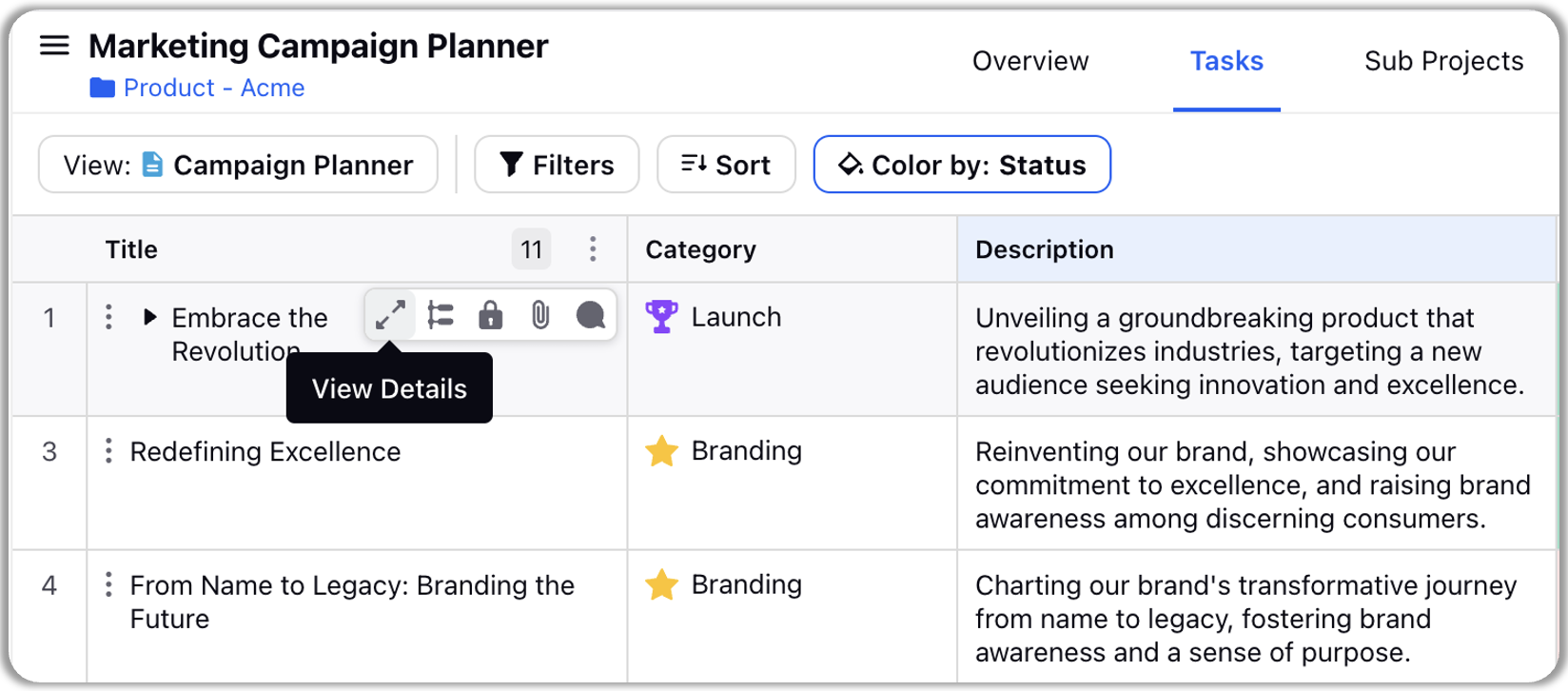Open the row 4 three-dot menu
This screenshot has width=1568, height=691.
(x=108, y=584)
